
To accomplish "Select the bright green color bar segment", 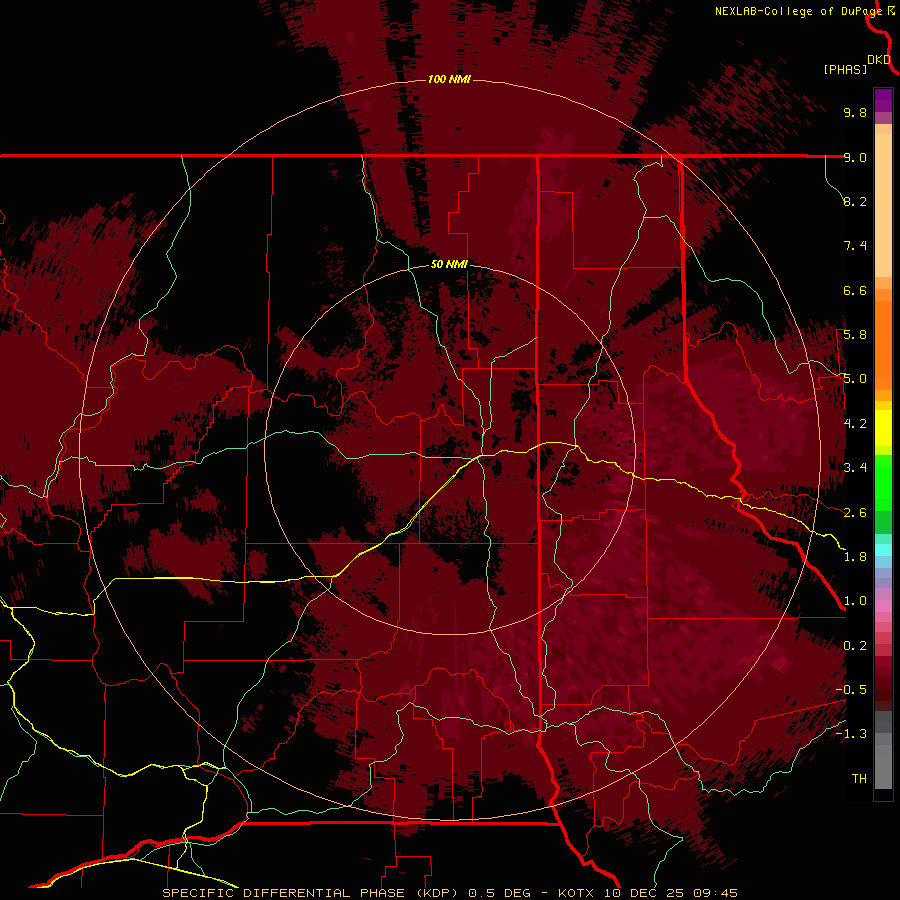I will pos(883,483).
